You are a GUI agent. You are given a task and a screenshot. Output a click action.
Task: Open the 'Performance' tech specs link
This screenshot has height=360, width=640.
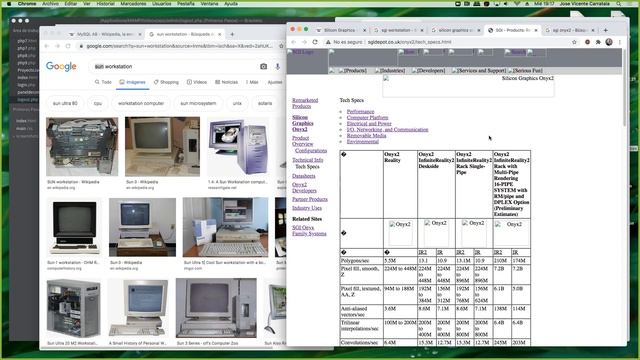[x=360, y=111]
